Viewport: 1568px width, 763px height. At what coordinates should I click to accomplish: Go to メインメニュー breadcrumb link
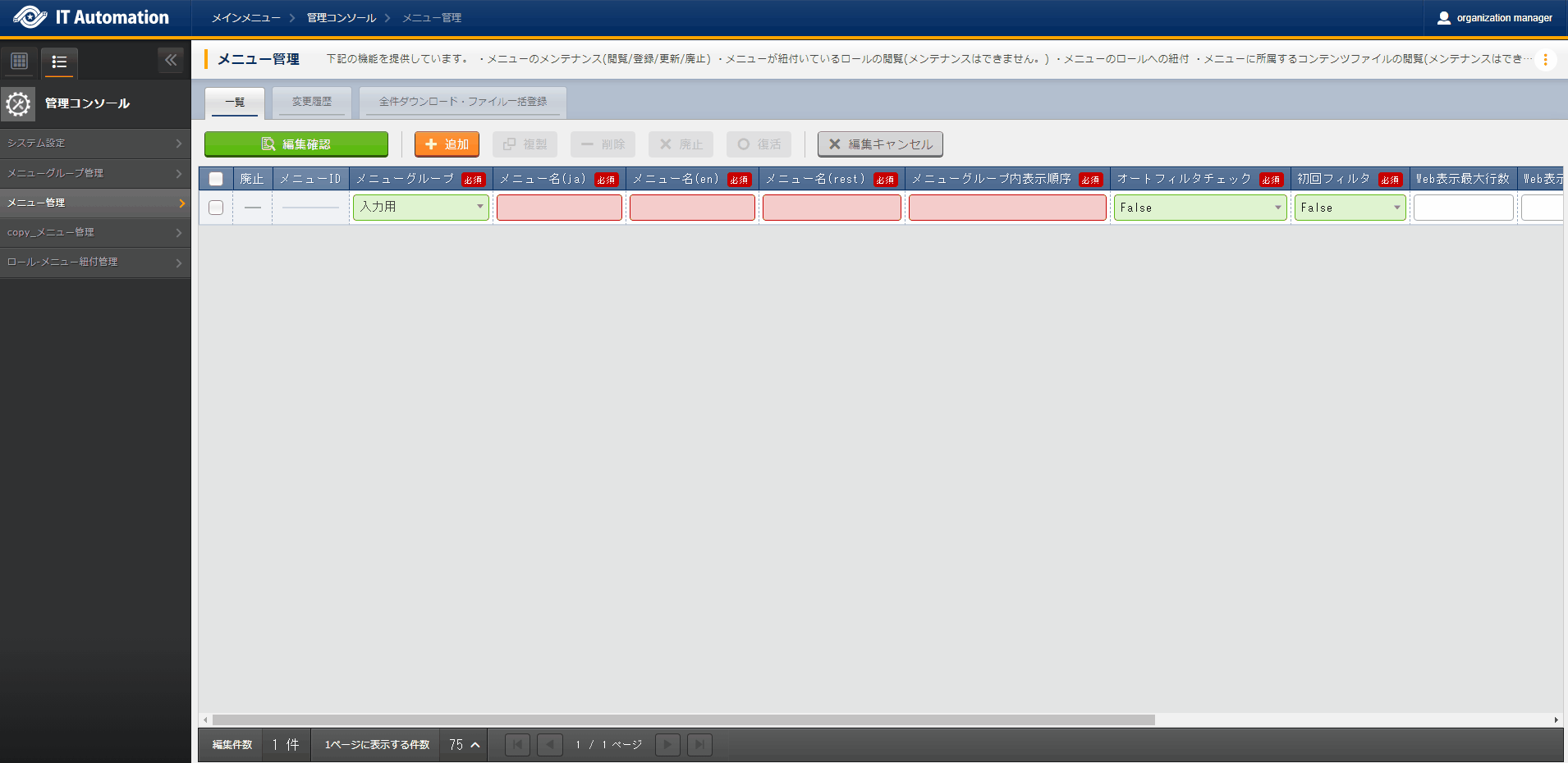[246, 18]
